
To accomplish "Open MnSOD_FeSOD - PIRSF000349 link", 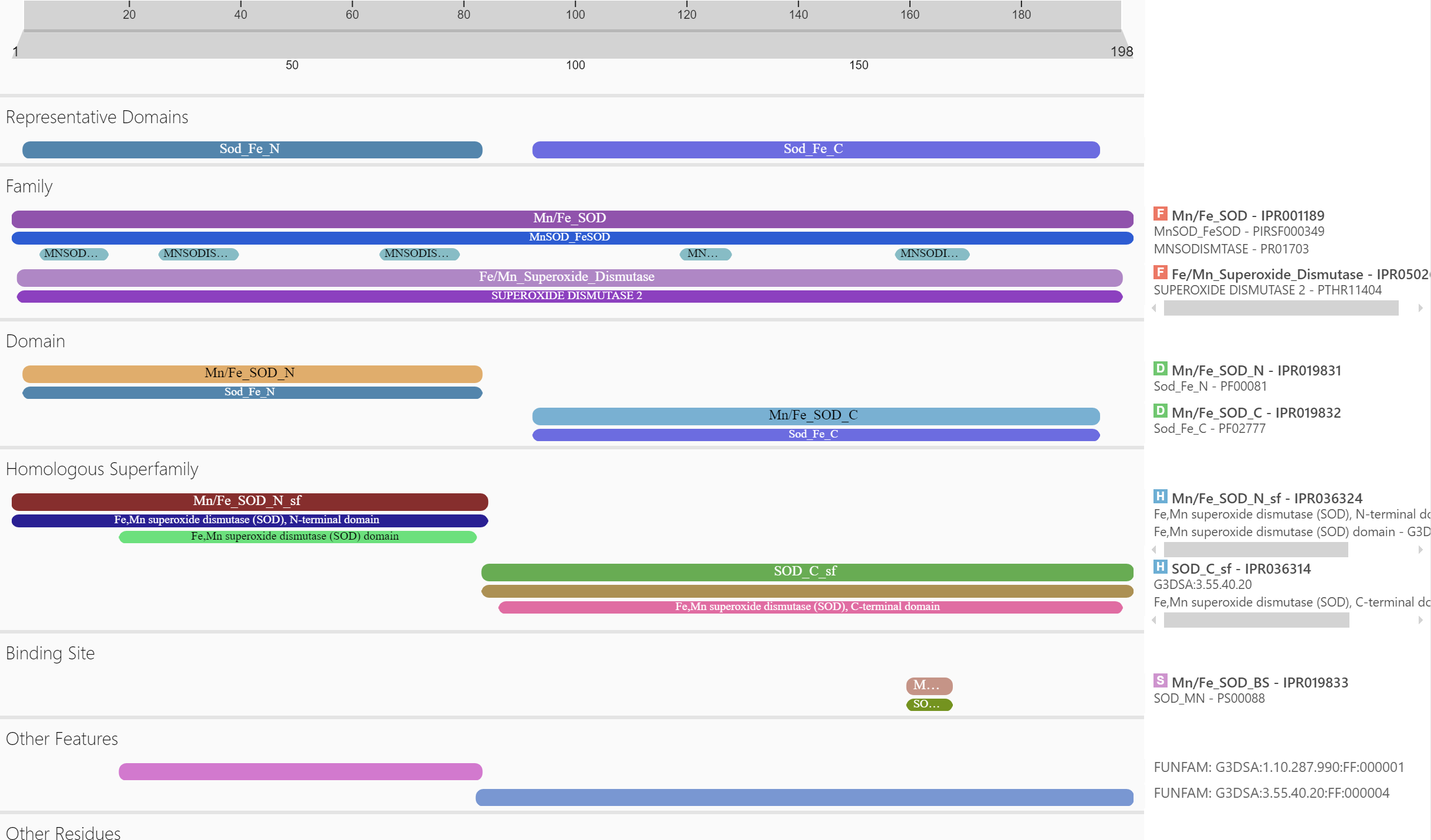I will click(x=1239, y=232).
